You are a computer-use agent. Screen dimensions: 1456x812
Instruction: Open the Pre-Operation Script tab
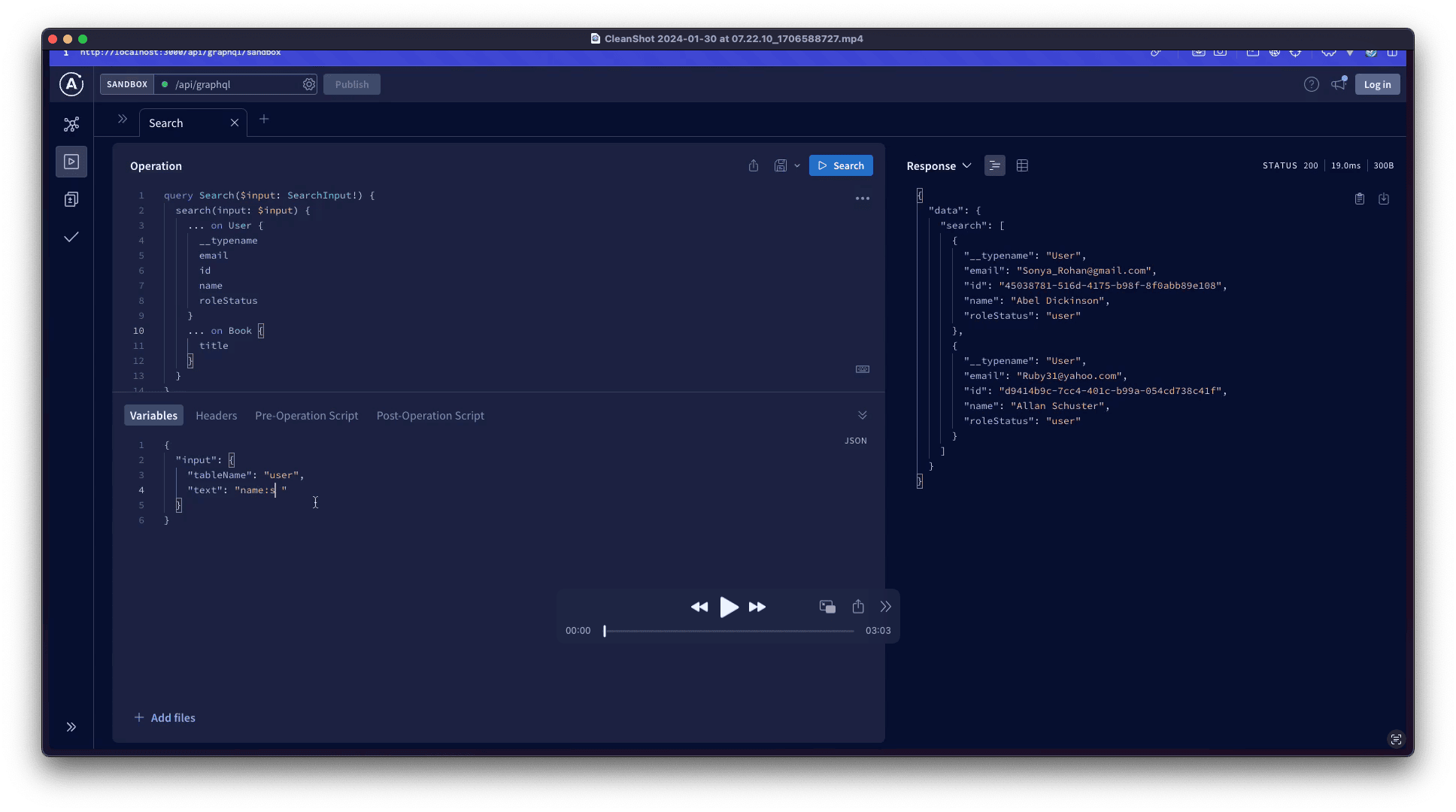pos(306,415)
